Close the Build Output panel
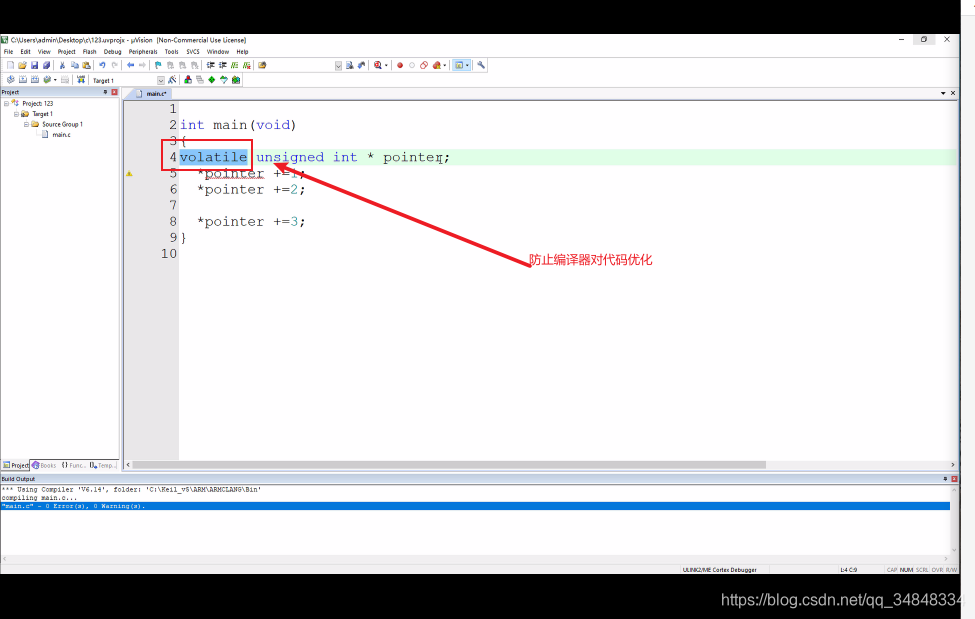Viewport: 975px width, 619px height. tap(954, 479)
